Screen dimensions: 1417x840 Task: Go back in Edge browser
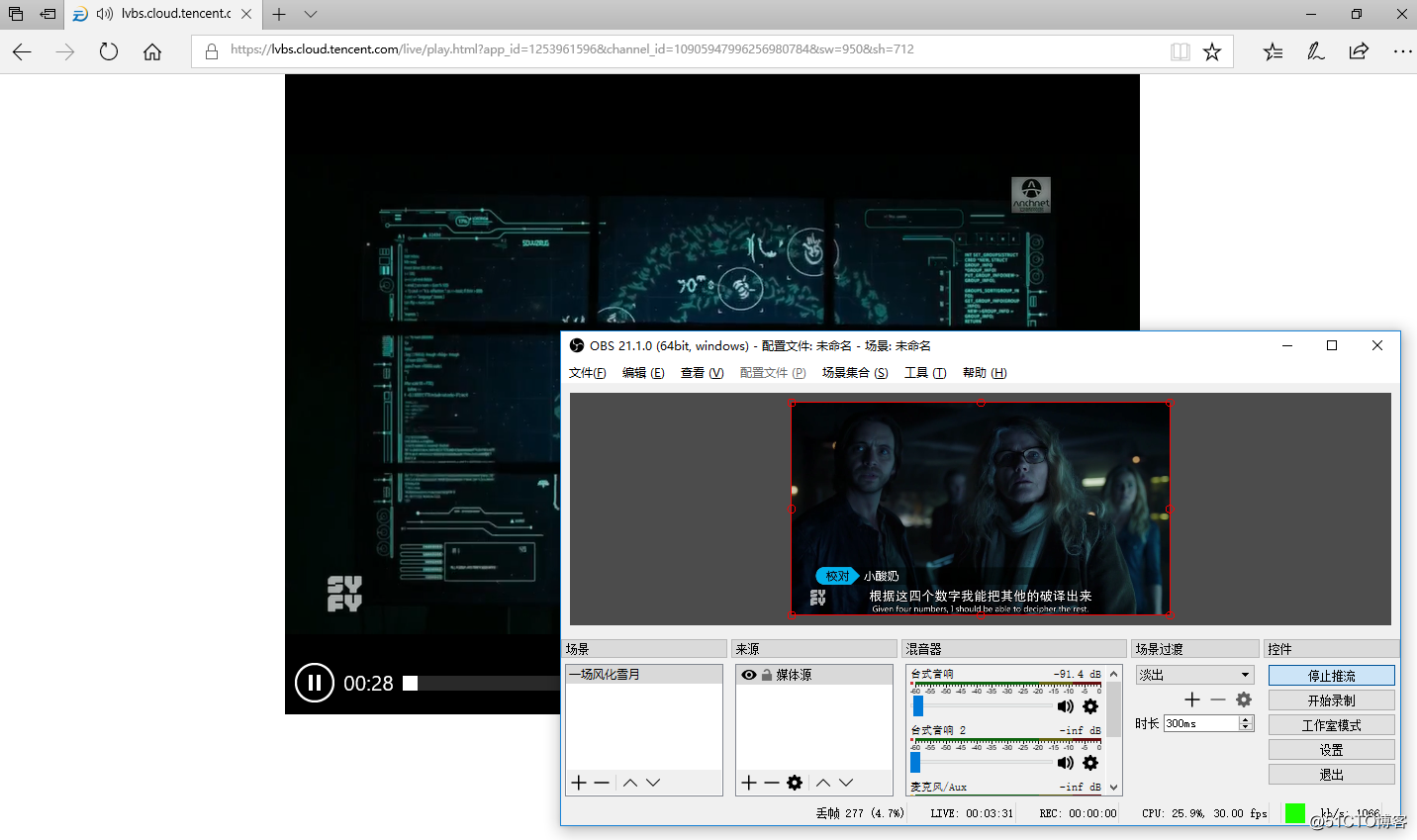coord(22,51)
